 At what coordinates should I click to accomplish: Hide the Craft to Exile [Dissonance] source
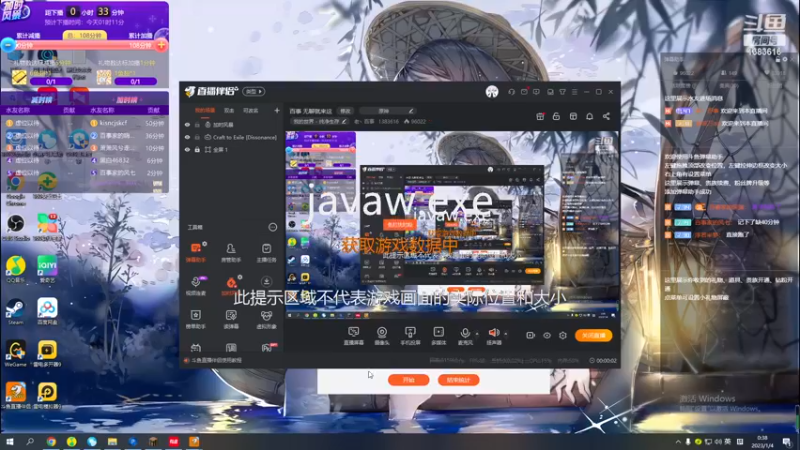point(187,137)
